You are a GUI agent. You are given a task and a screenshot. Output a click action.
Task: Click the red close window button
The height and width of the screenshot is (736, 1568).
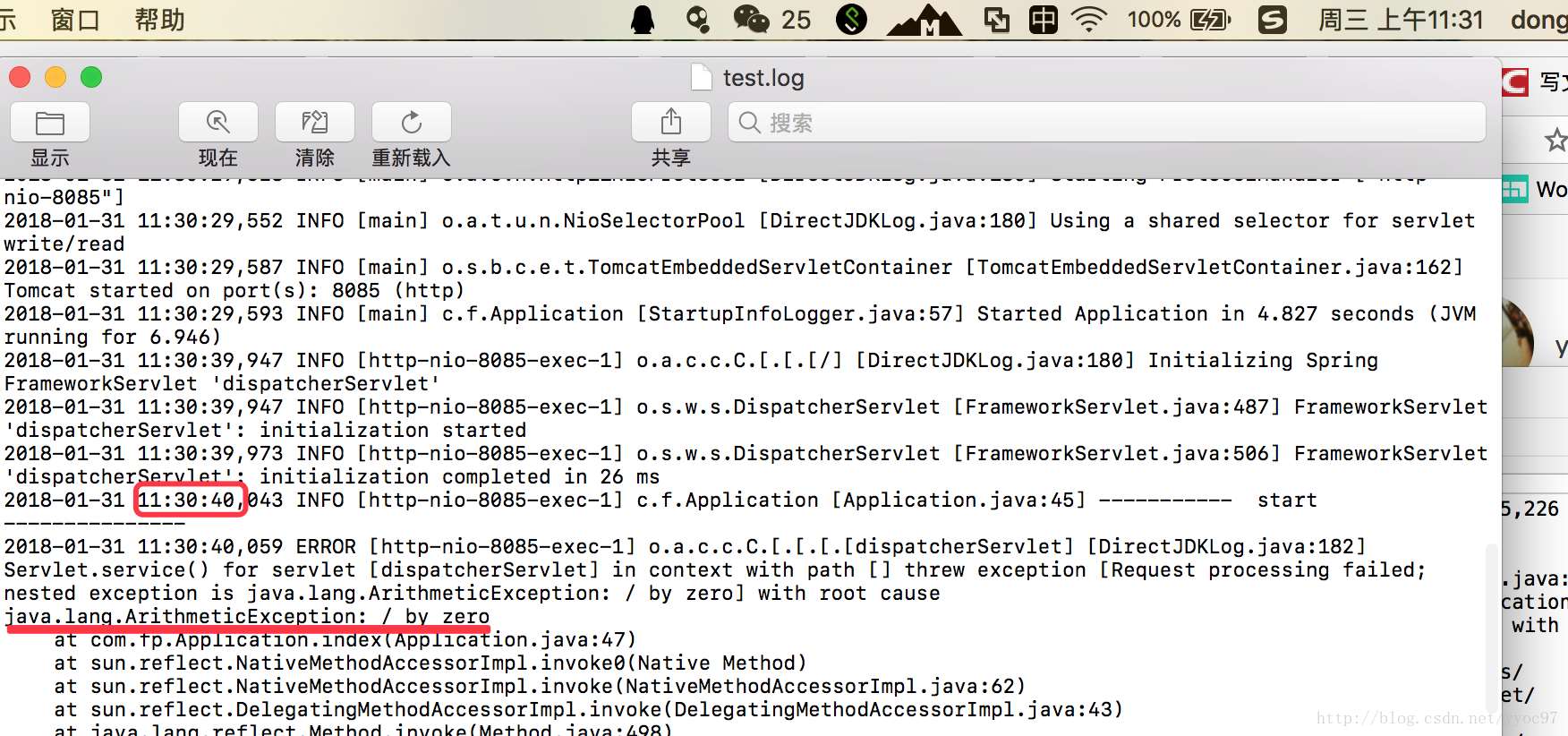click(x=20, y=78)
